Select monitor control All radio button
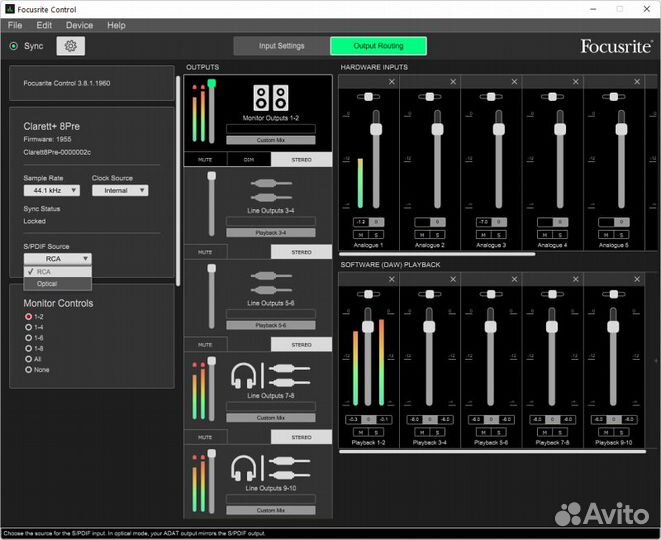 (29, 359)
